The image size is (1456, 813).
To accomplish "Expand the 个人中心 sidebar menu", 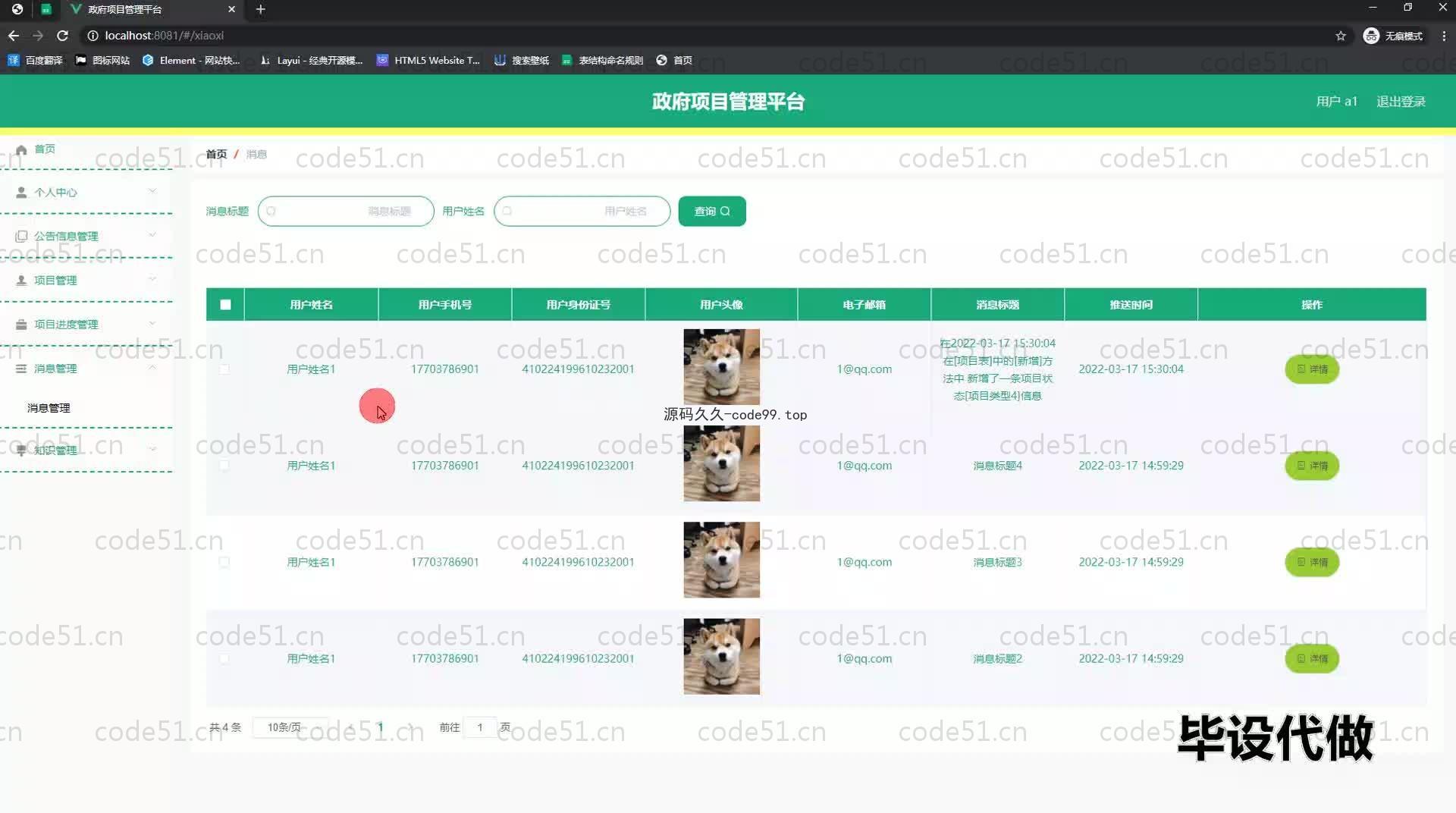I will (86, 193).
